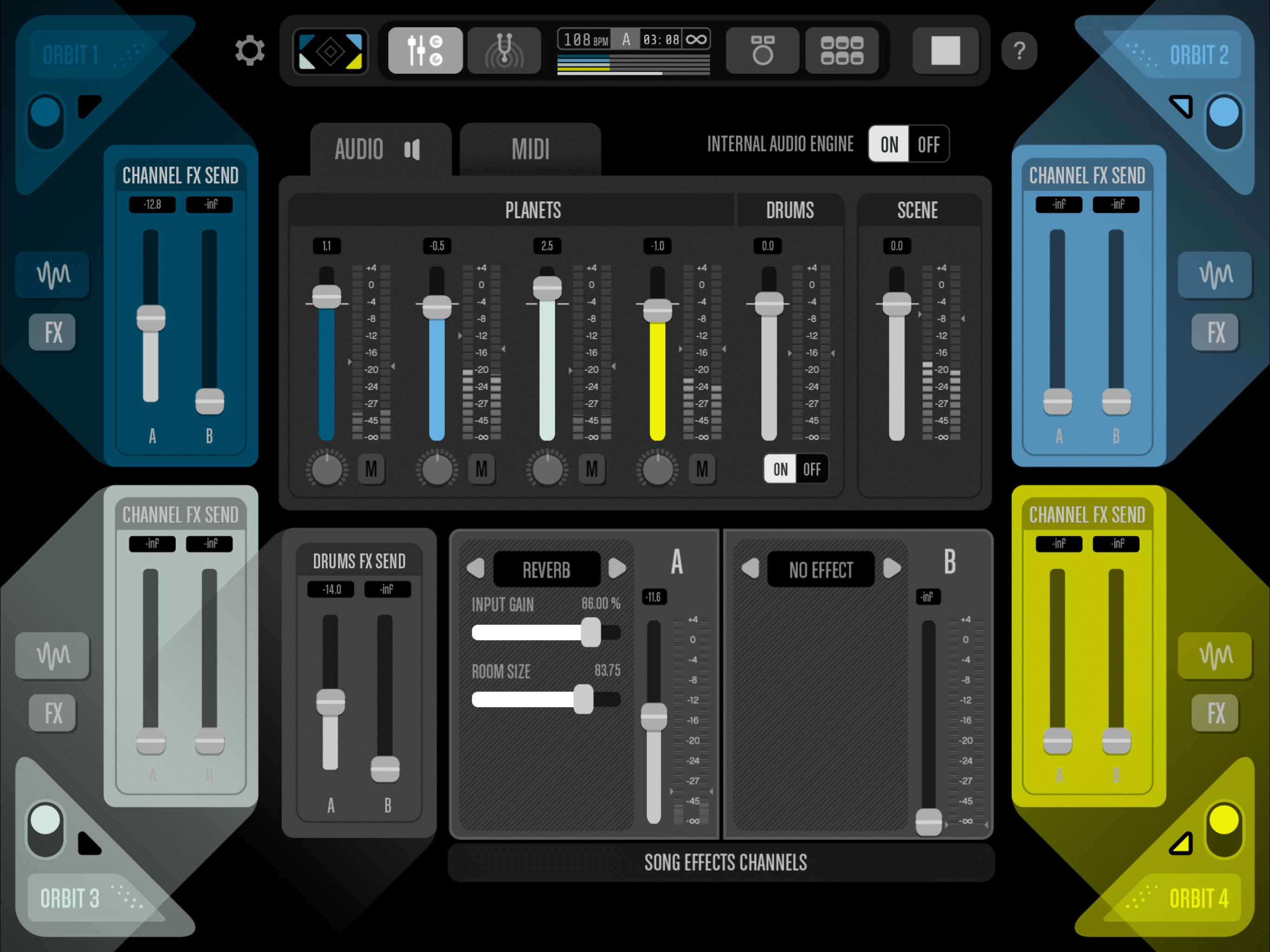Screen dimensions: 1270x952
Task: Open help question mark
Action: tap(1019, 51)
